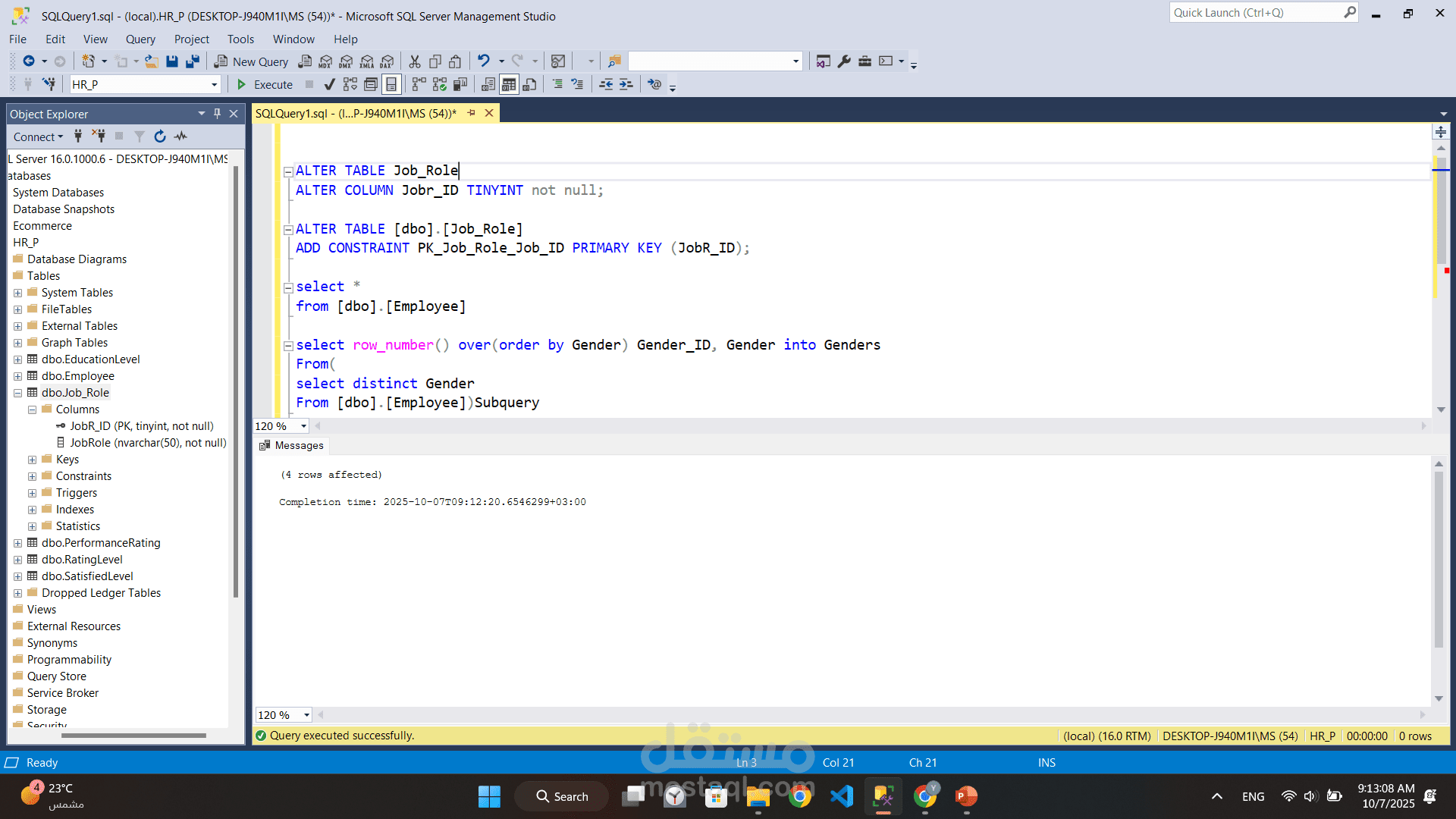Screen dimensions: 1456x819
Task: Open the Messages pane 120 % zoom dropdown
Action: click(x=306, y=715)
